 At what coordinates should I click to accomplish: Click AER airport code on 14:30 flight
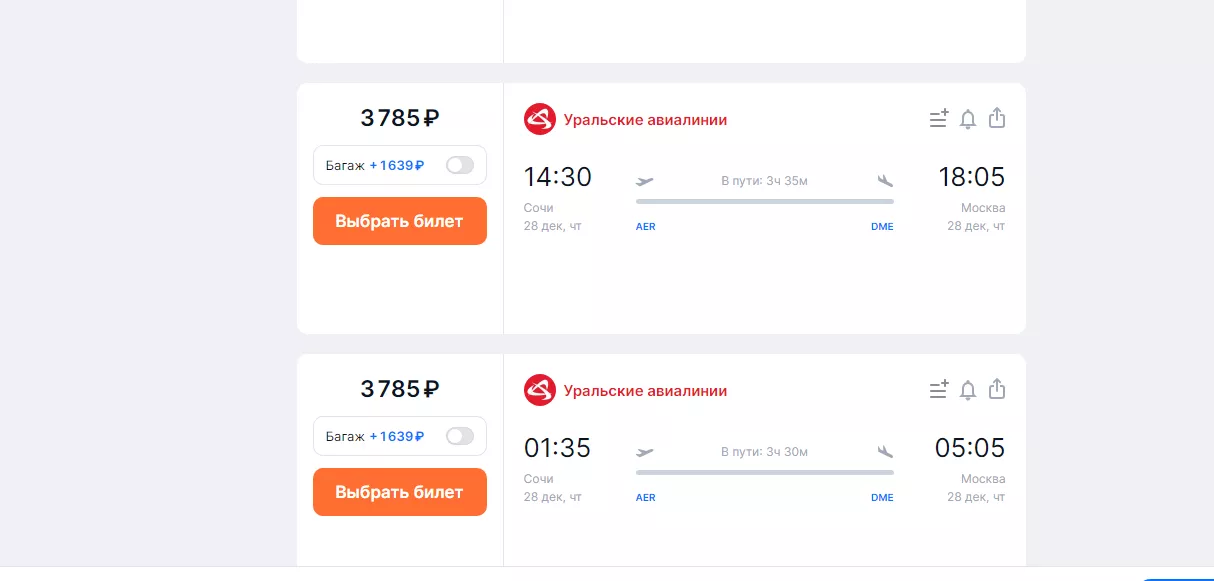pyautogui.click(x=646, y=227)
